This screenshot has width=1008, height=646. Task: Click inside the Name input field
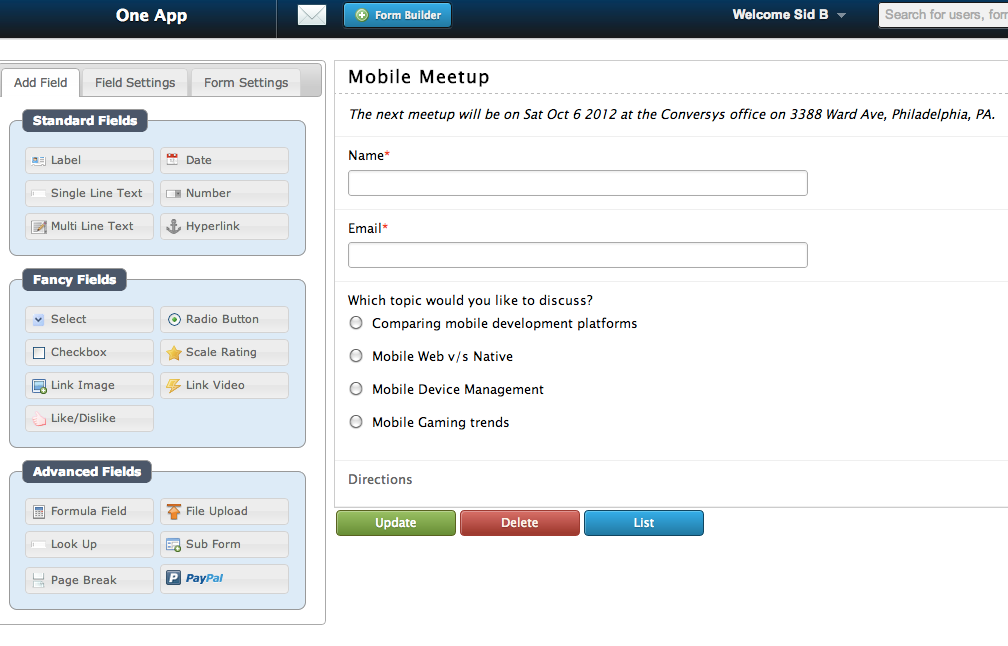tap(577, 183)
